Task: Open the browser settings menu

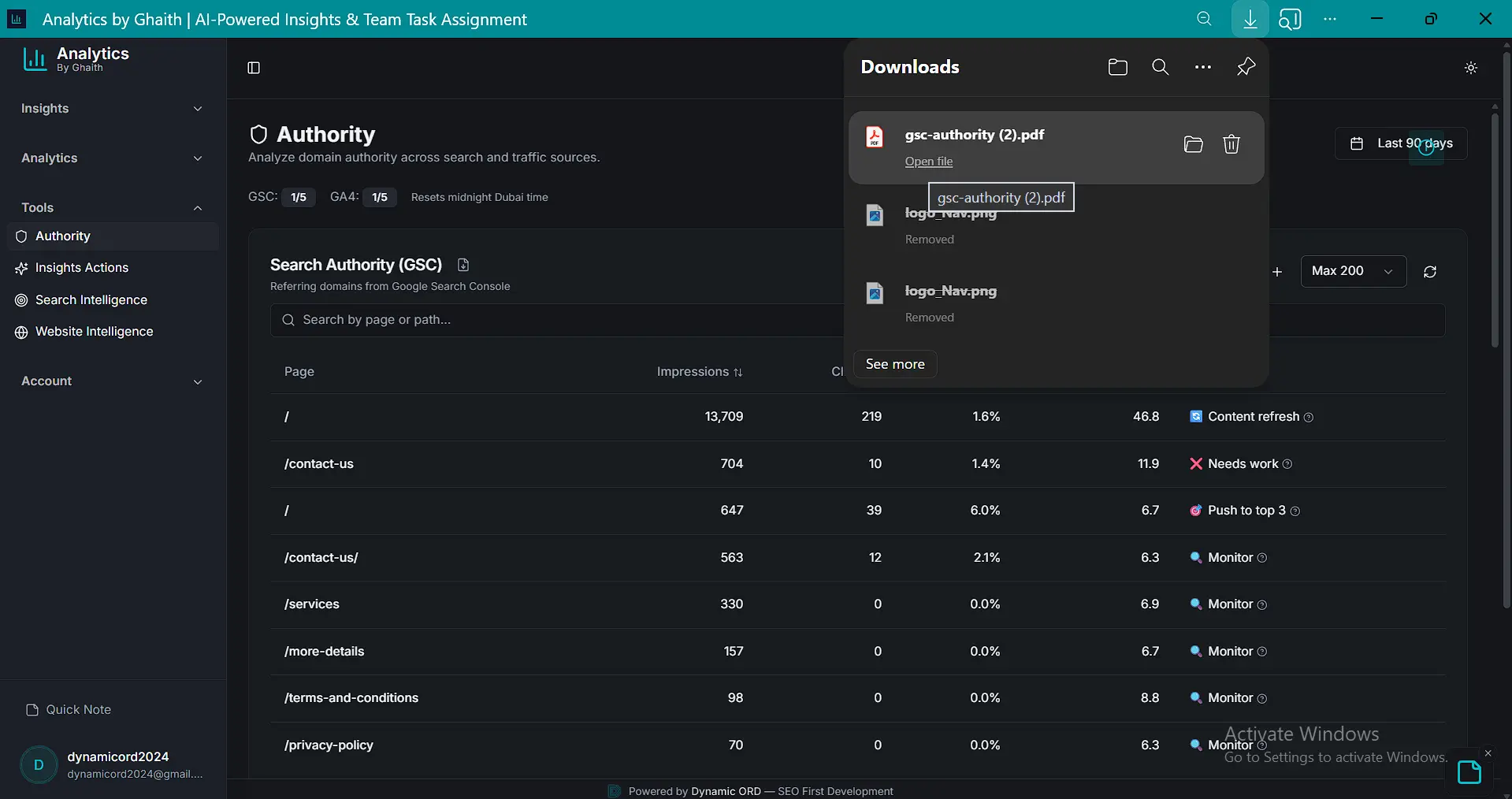Action: [x=1330, y=18]
